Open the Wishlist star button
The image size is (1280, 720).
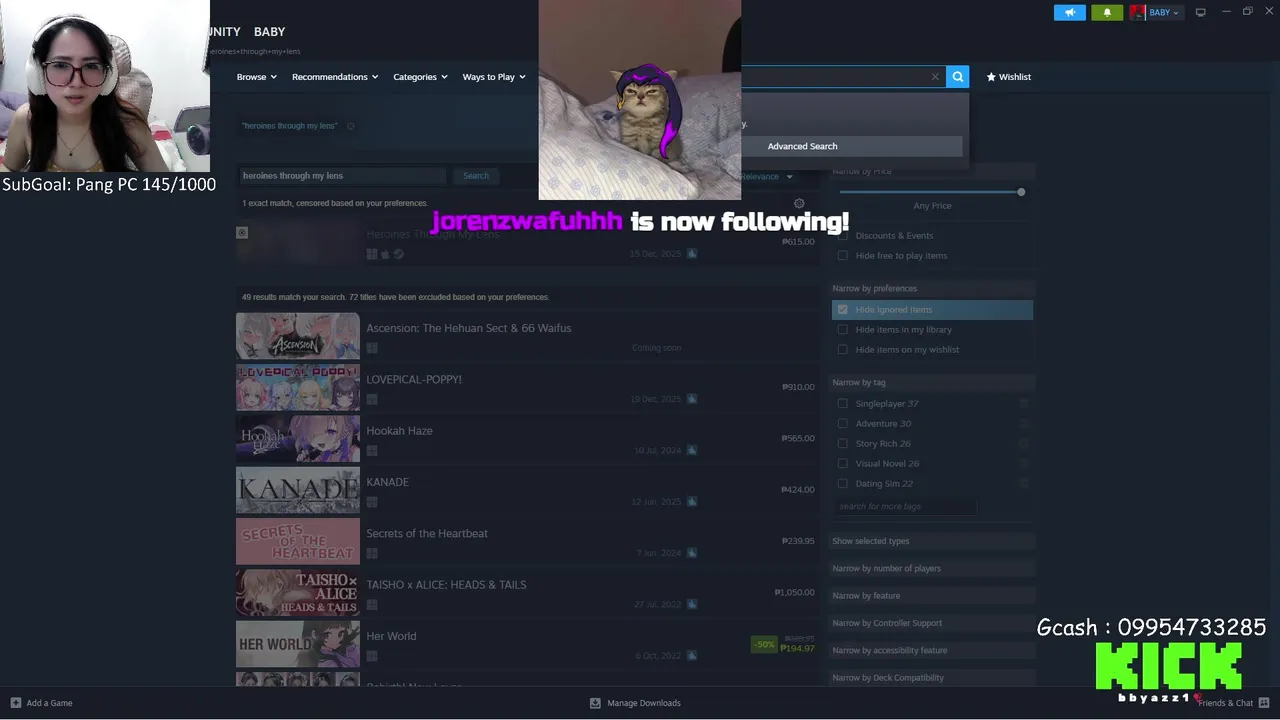[x=1008, y=77]
